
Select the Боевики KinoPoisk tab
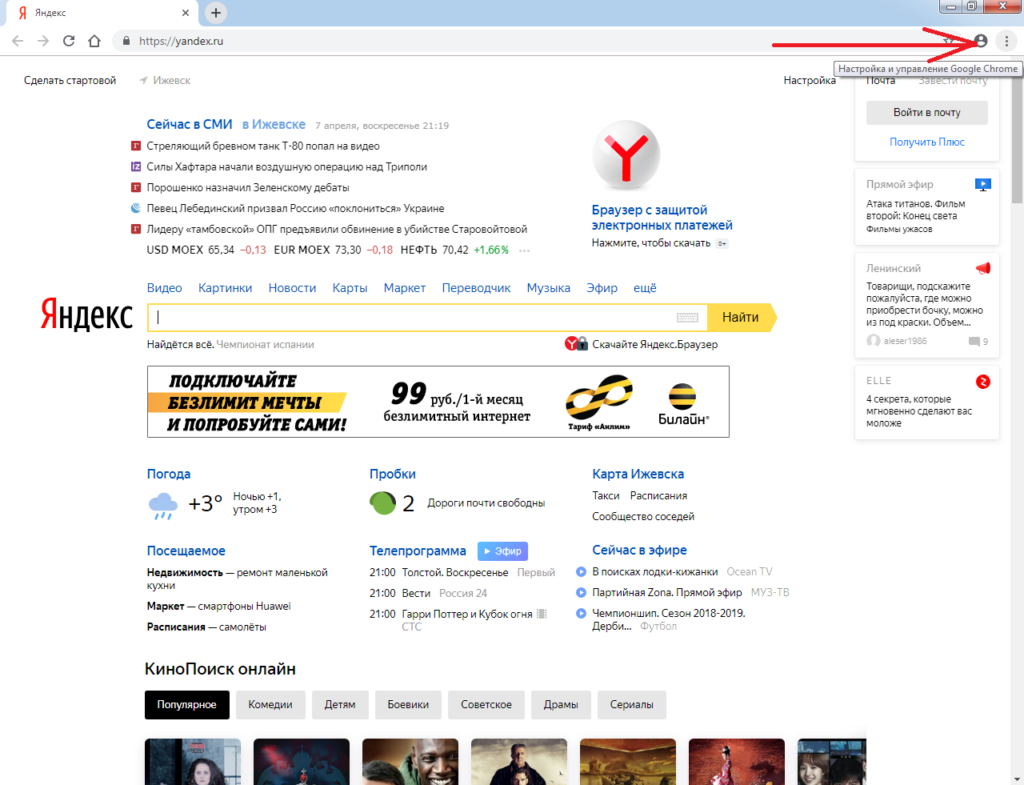pyautogui.click(x=408, y=705)
